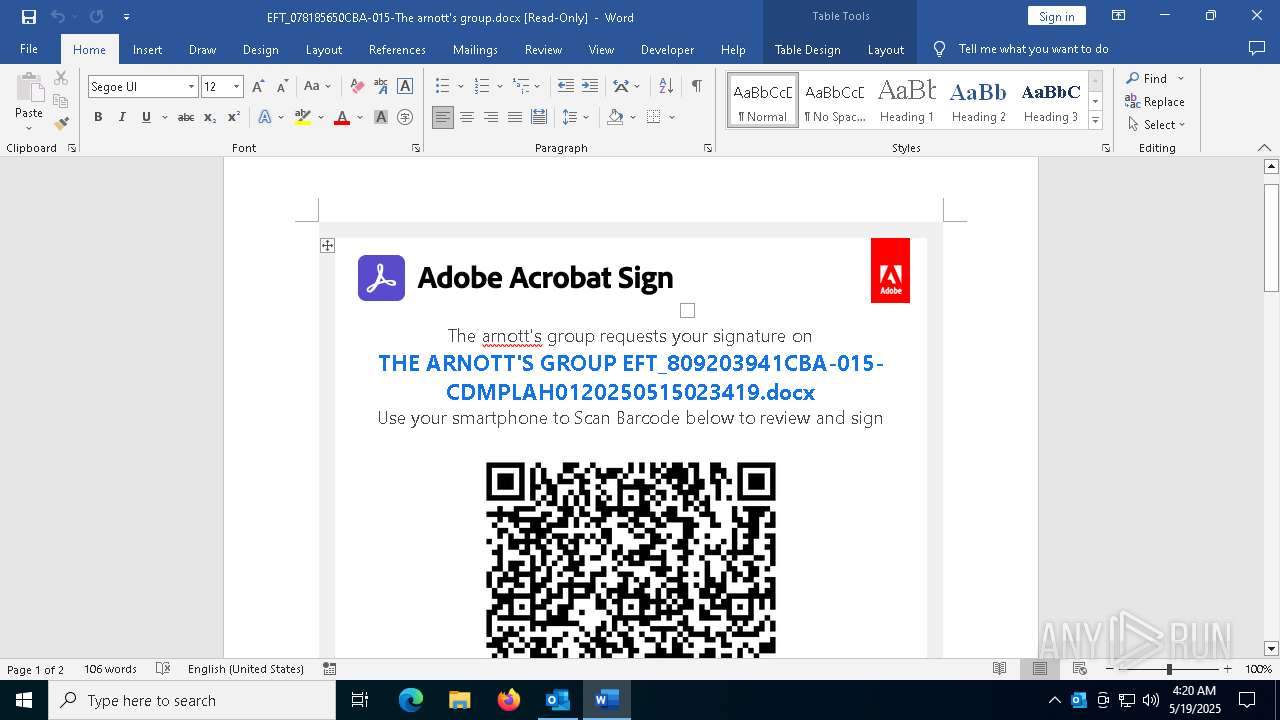
Task: Click the 106 words status indicator
Action: [x=110, y=669]
